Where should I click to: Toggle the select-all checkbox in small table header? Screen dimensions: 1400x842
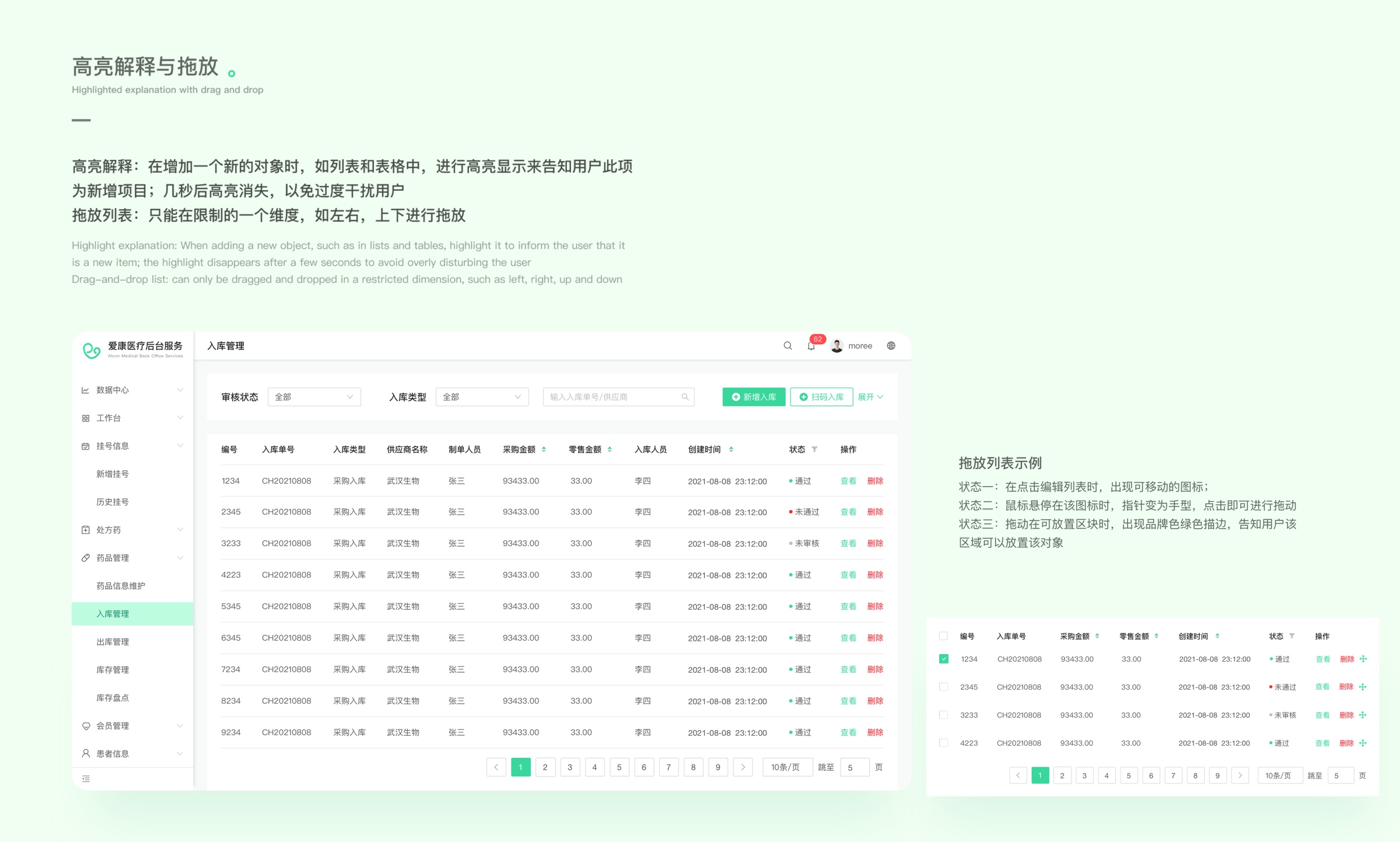[943, 636]
